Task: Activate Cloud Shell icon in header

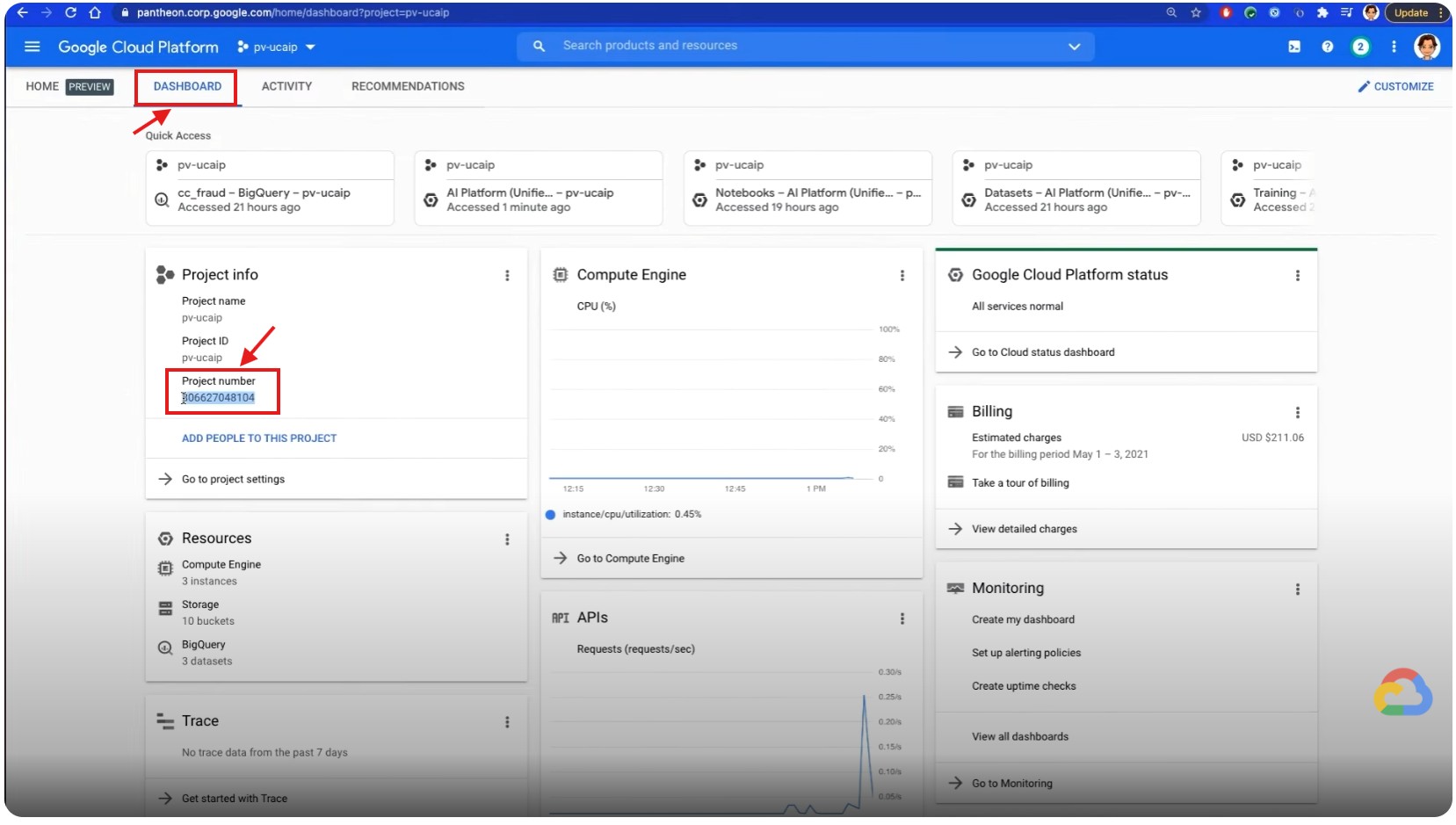Action: [1294, 47]
